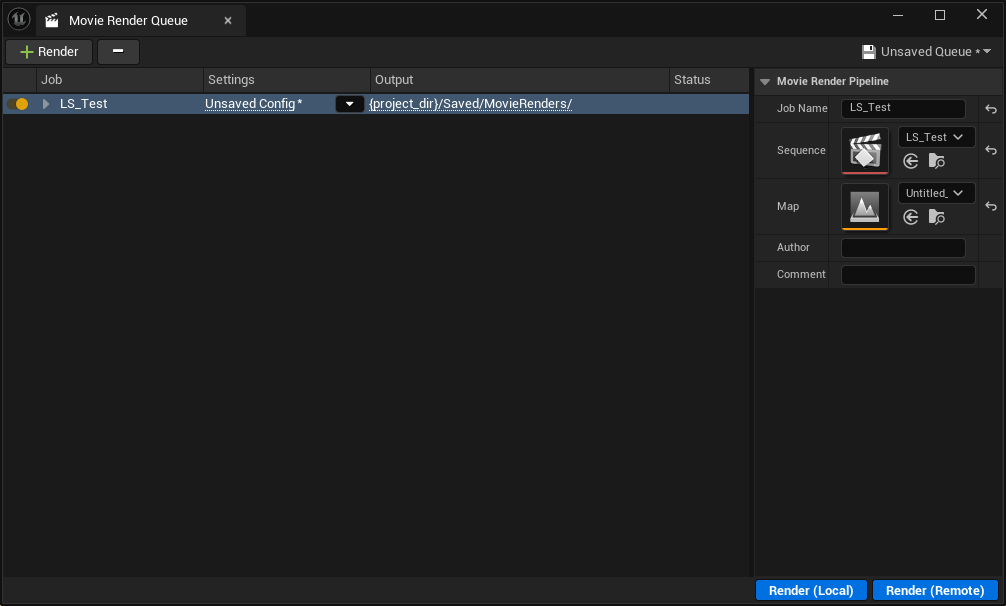Open the settings preset dropdown arrow

pos(349,104)
